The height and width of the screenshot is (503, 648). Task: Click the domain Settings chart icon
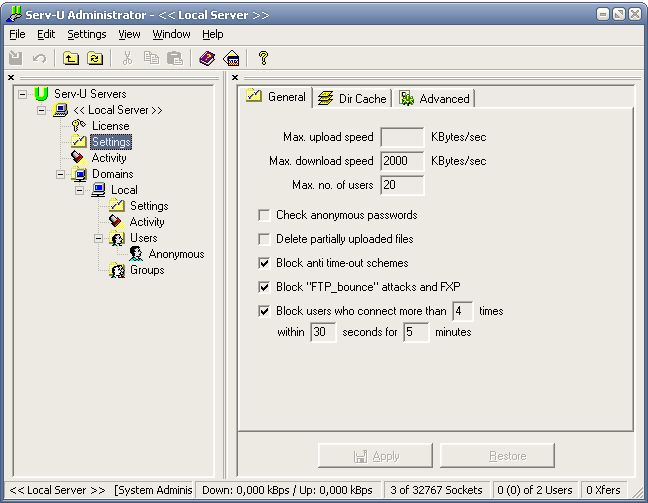pyautogui.click(x=117, y=205)
